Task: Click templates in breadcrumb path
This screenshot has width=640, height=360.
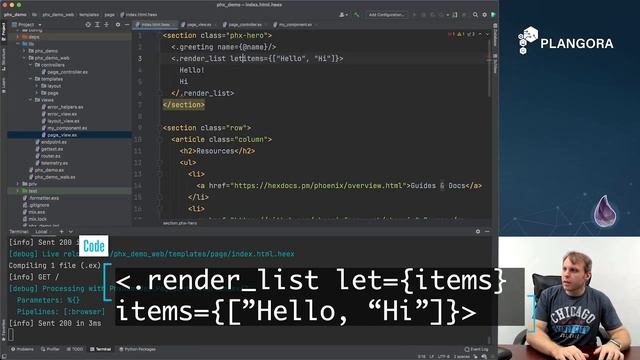Action: click(x=89, y=15)
